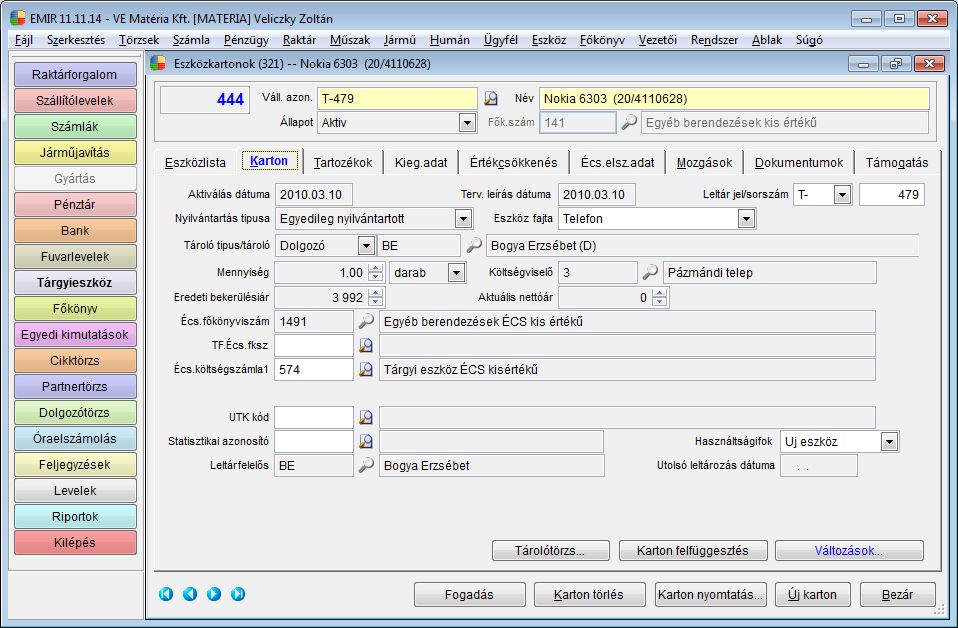Click Karton felfüggesztés button

[x=693, y=550]
